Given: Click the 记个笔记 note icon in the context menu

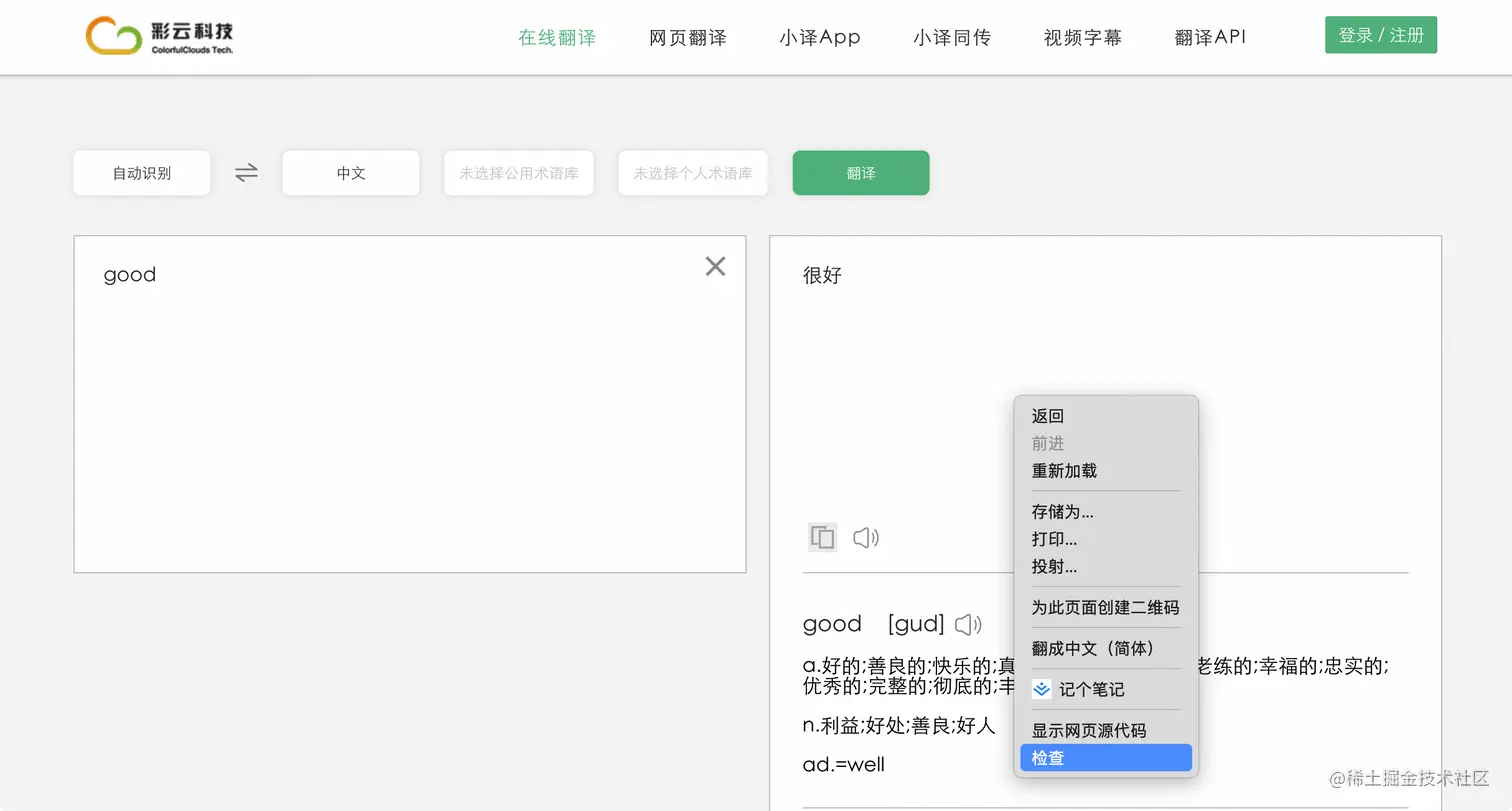Looking at the screenshot, I should pos(1042,689).
